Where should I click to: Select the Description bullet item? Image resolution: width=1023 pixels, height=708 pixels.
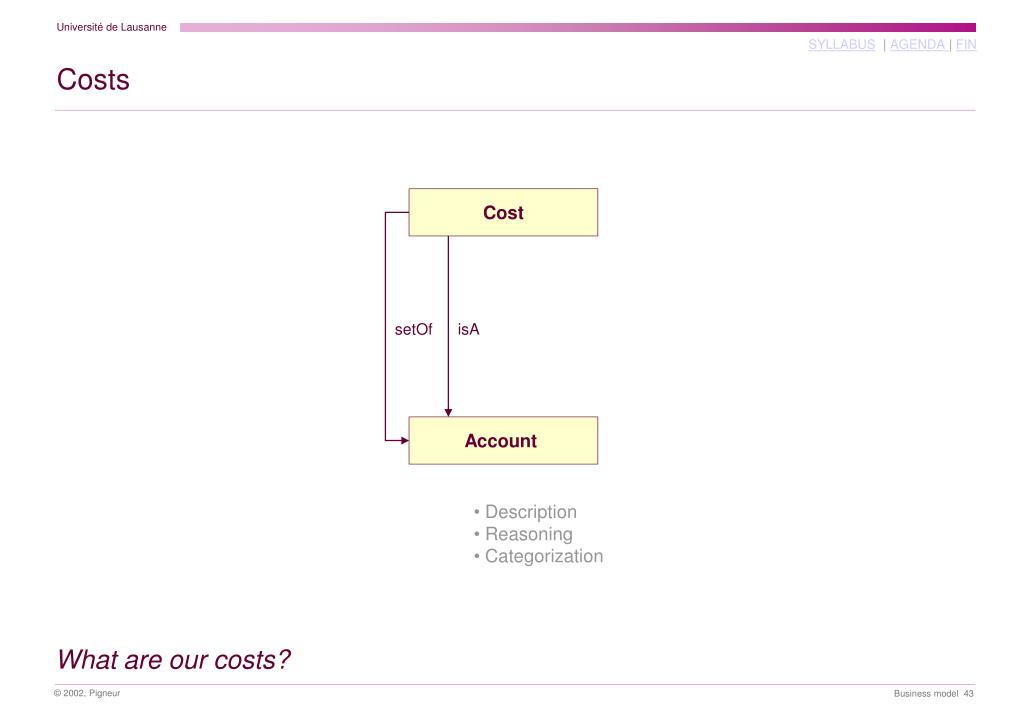525,512
